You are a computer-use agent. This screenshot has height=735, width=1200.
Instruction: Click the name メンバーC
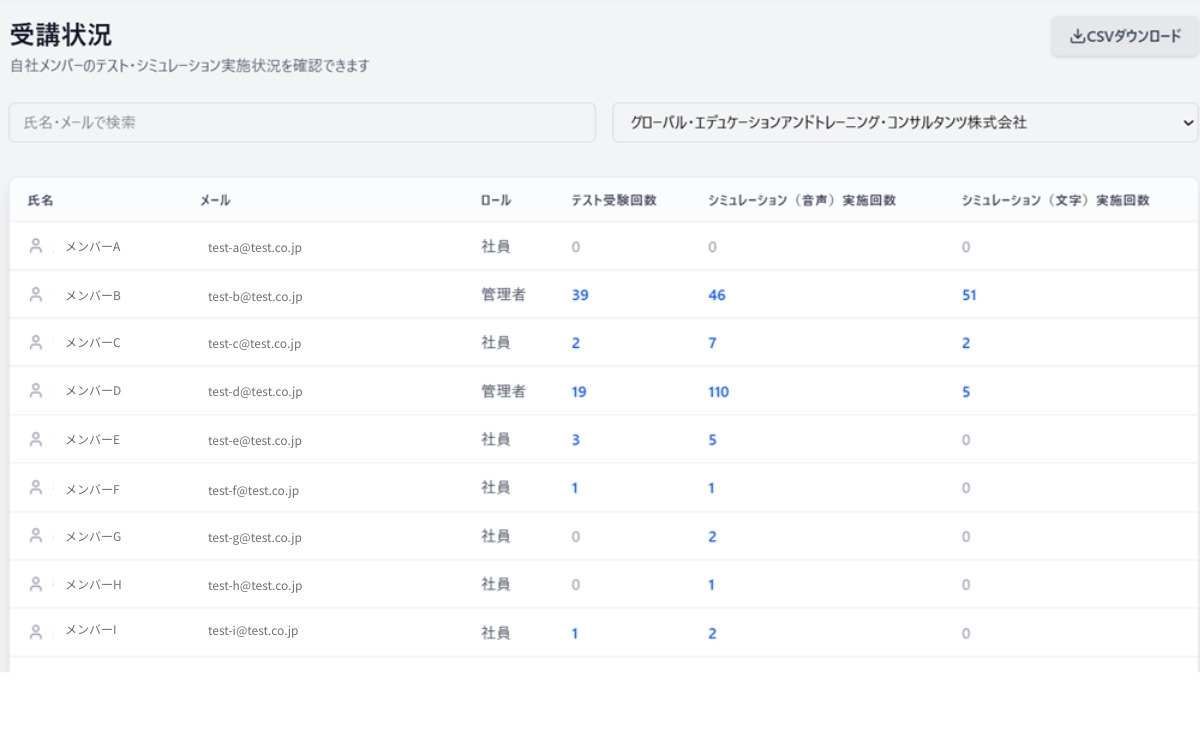click(93, 343)
